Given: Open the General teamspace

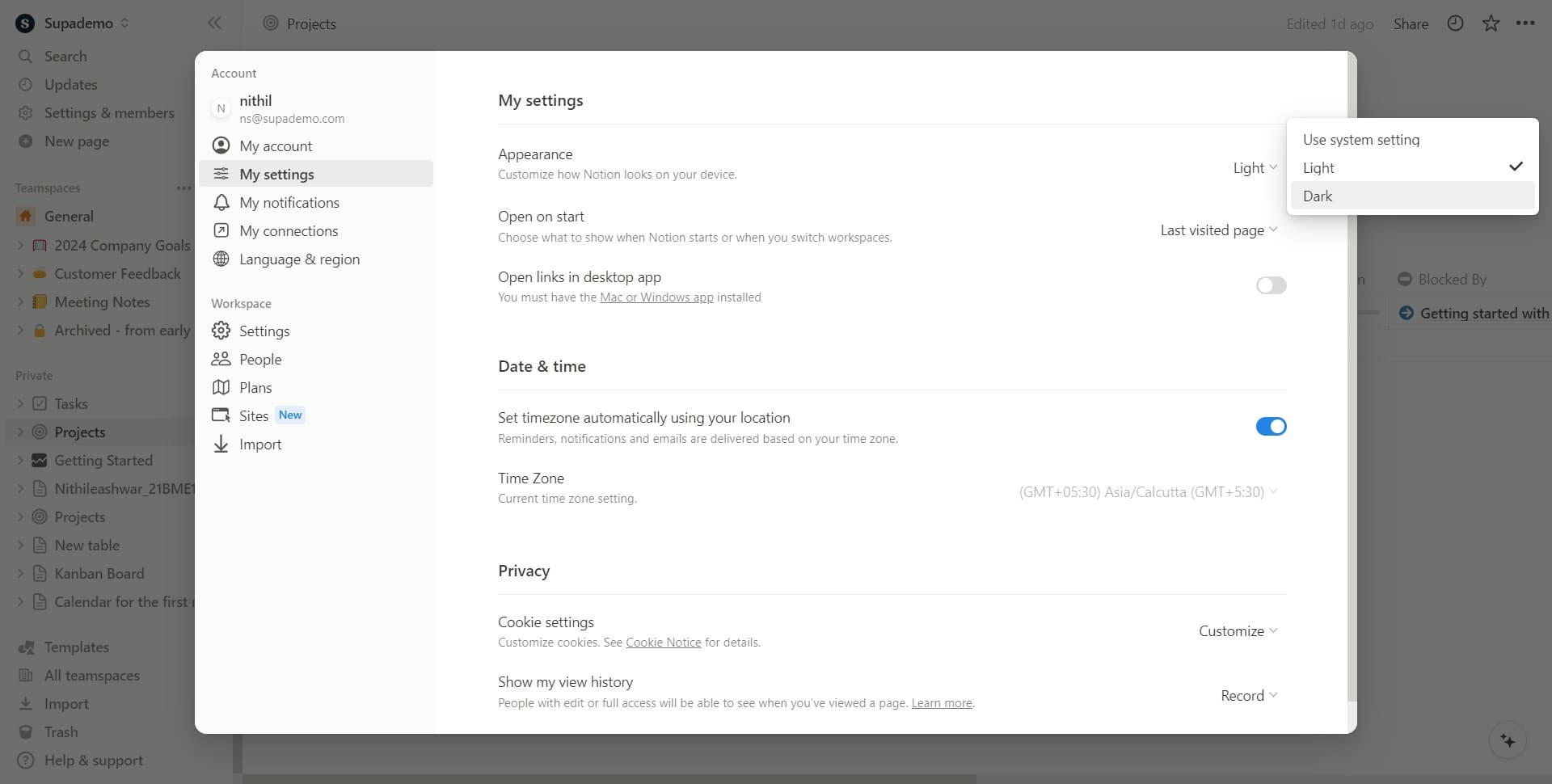Looking at the screenshot, I should point(69,217).
